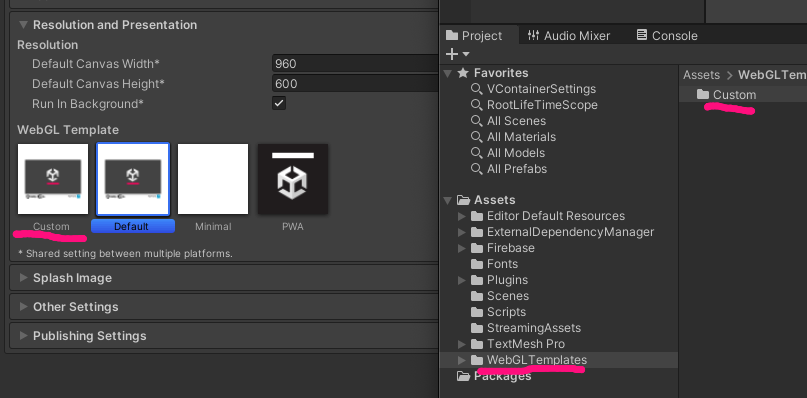Click the Scripts folder name
The image size is (807, 398).
click(x=506, y=312)
